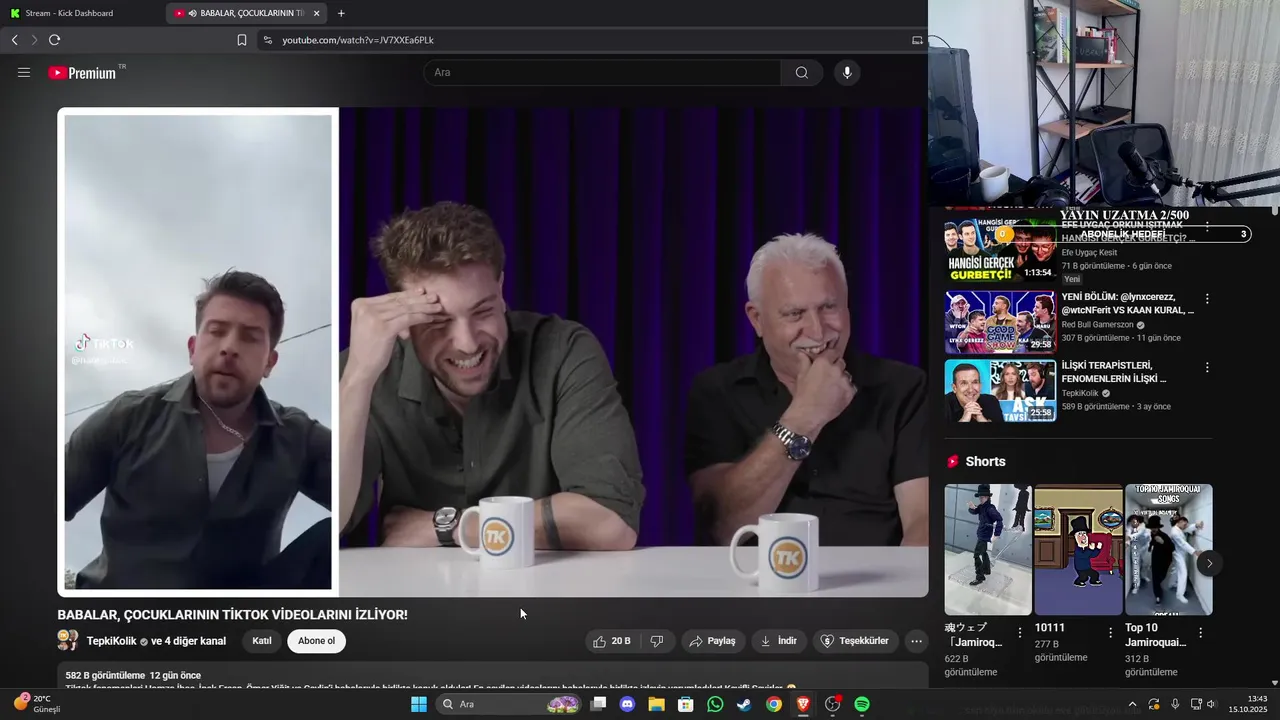Click the video player to pause playback
1280x720 pixels.
(493, 352)
